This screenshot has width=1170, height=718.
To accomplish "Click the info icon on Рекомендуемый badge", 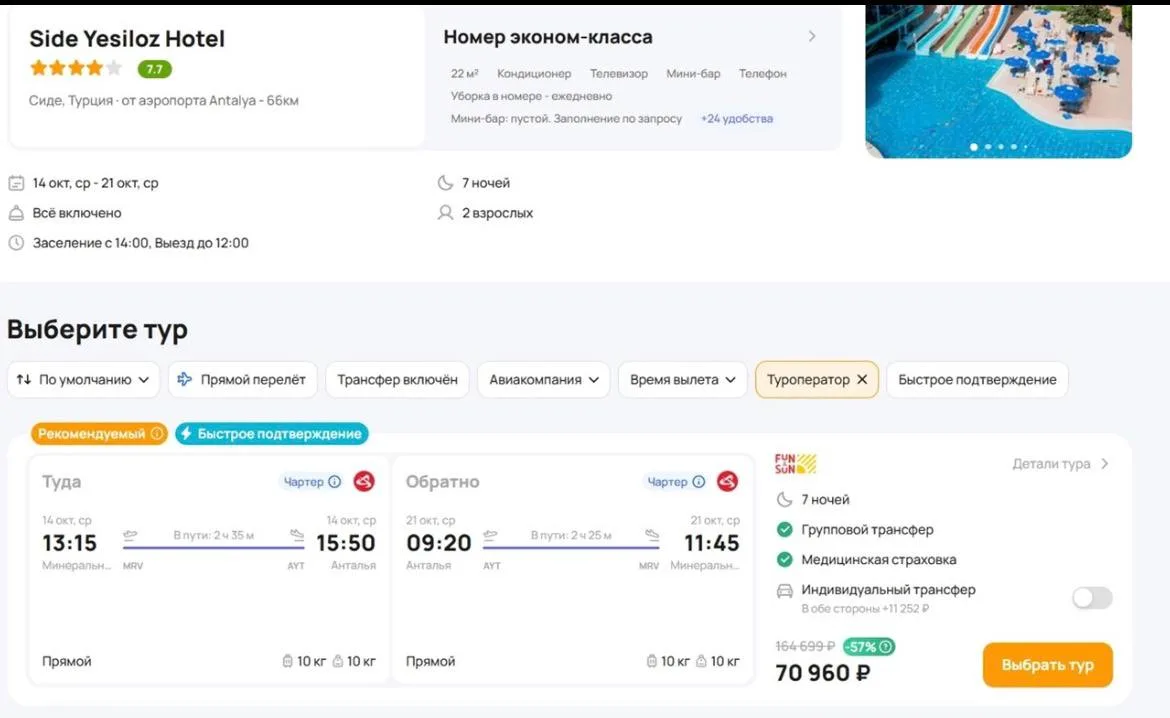I will 157,434.
